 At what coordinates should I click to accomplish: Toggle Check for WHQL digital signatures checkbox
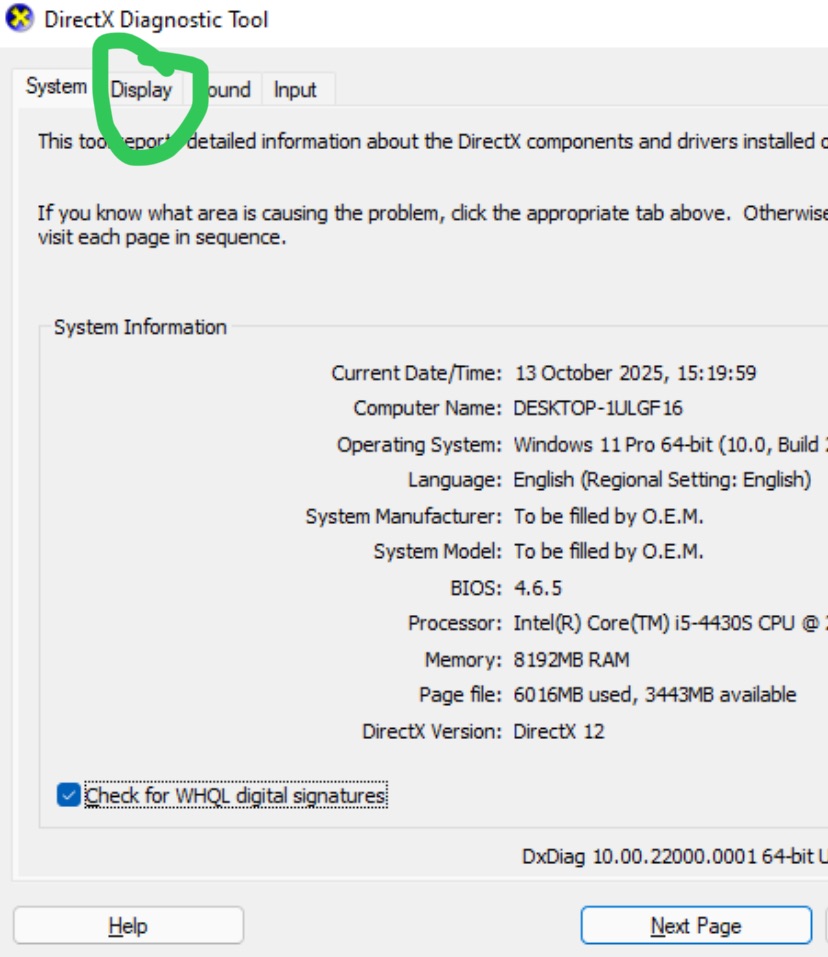click(68, 795)
